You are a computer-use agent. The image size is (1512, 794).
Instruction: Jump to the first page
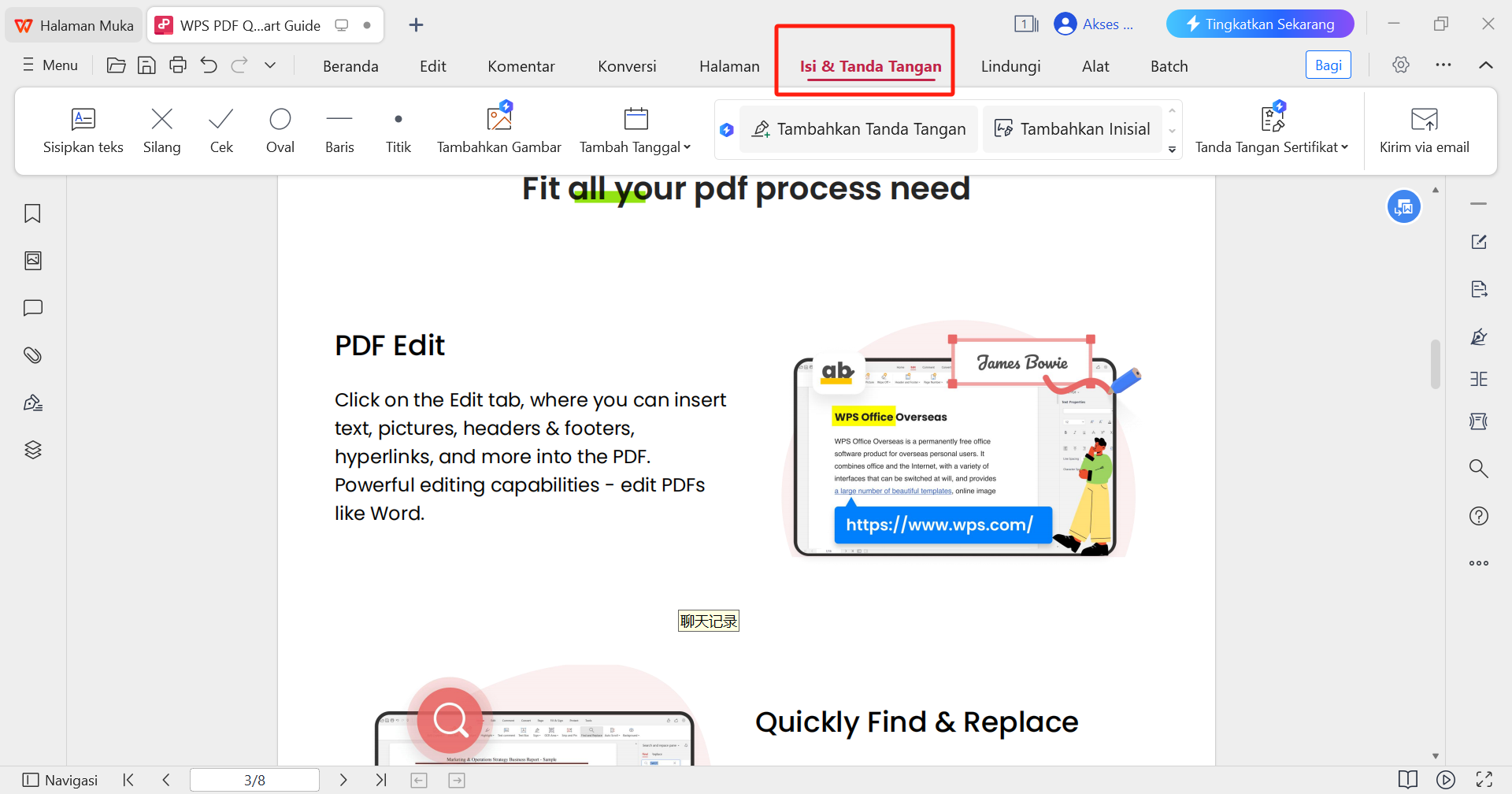(128, 780)
